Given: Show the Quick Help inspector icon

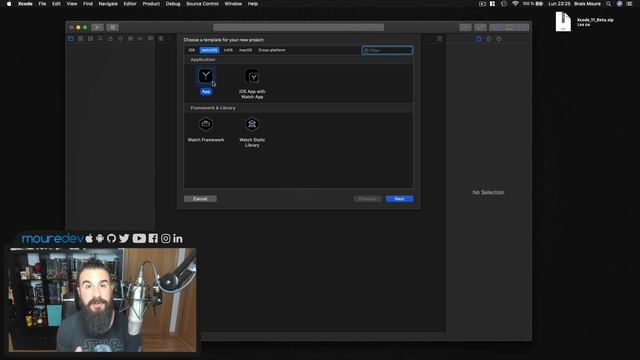Looking at the screenshot, I should [x=499, y=39].
